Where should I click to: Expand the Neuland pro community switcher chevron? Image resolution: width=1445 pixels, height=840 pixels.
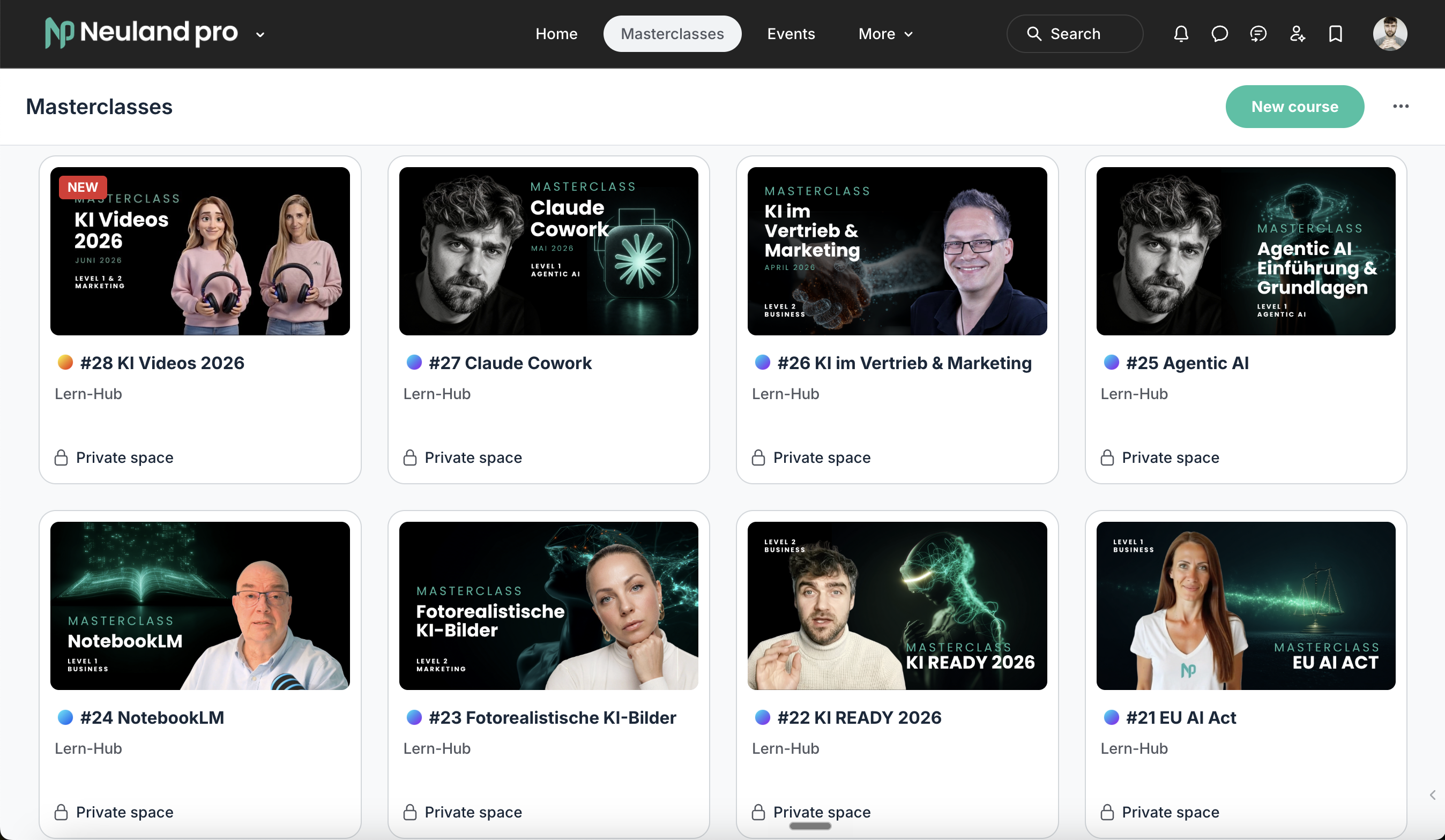click(x=260, y=35)
